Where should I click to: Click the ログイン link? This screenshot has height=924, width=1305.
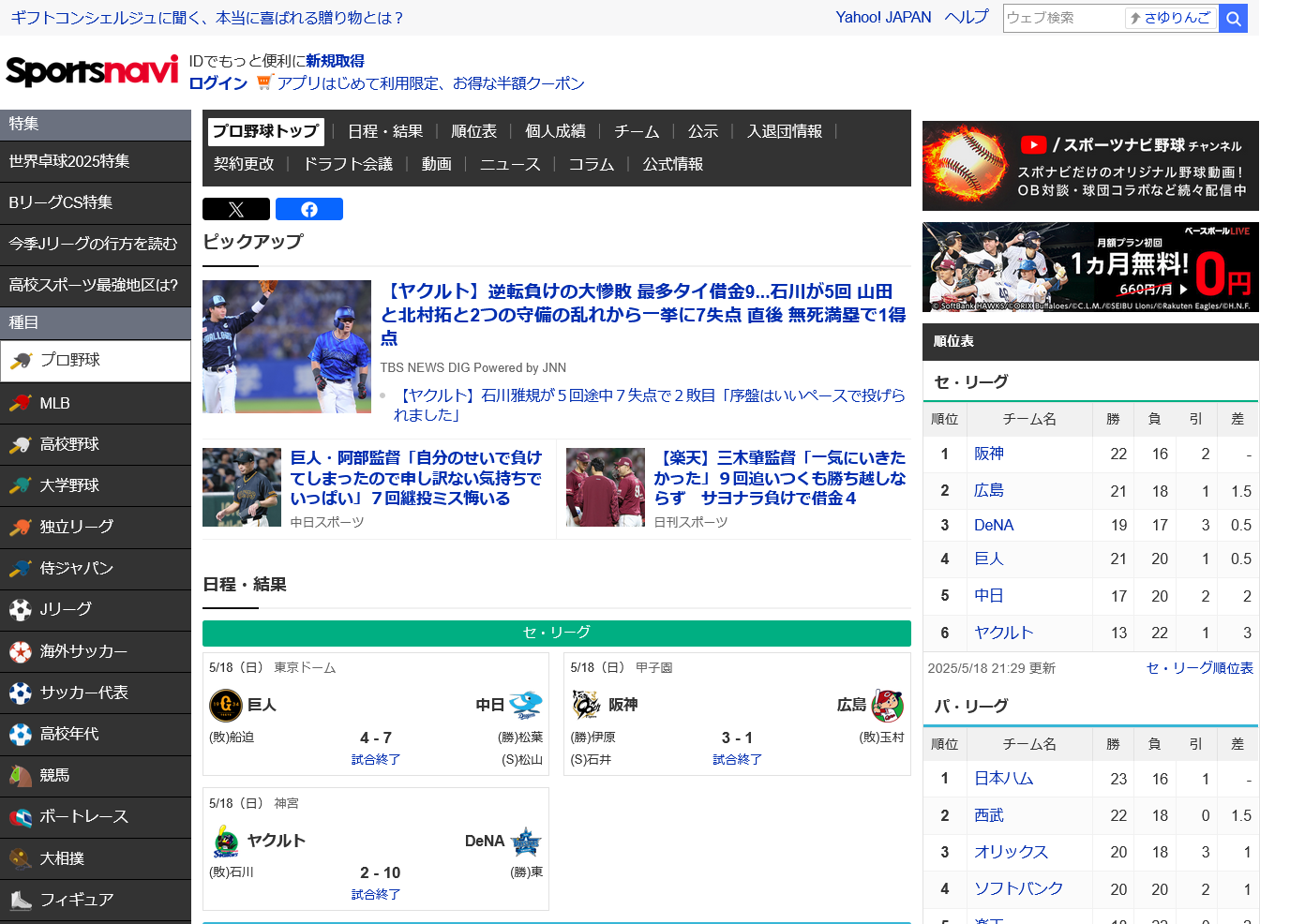tap(217, 82)
